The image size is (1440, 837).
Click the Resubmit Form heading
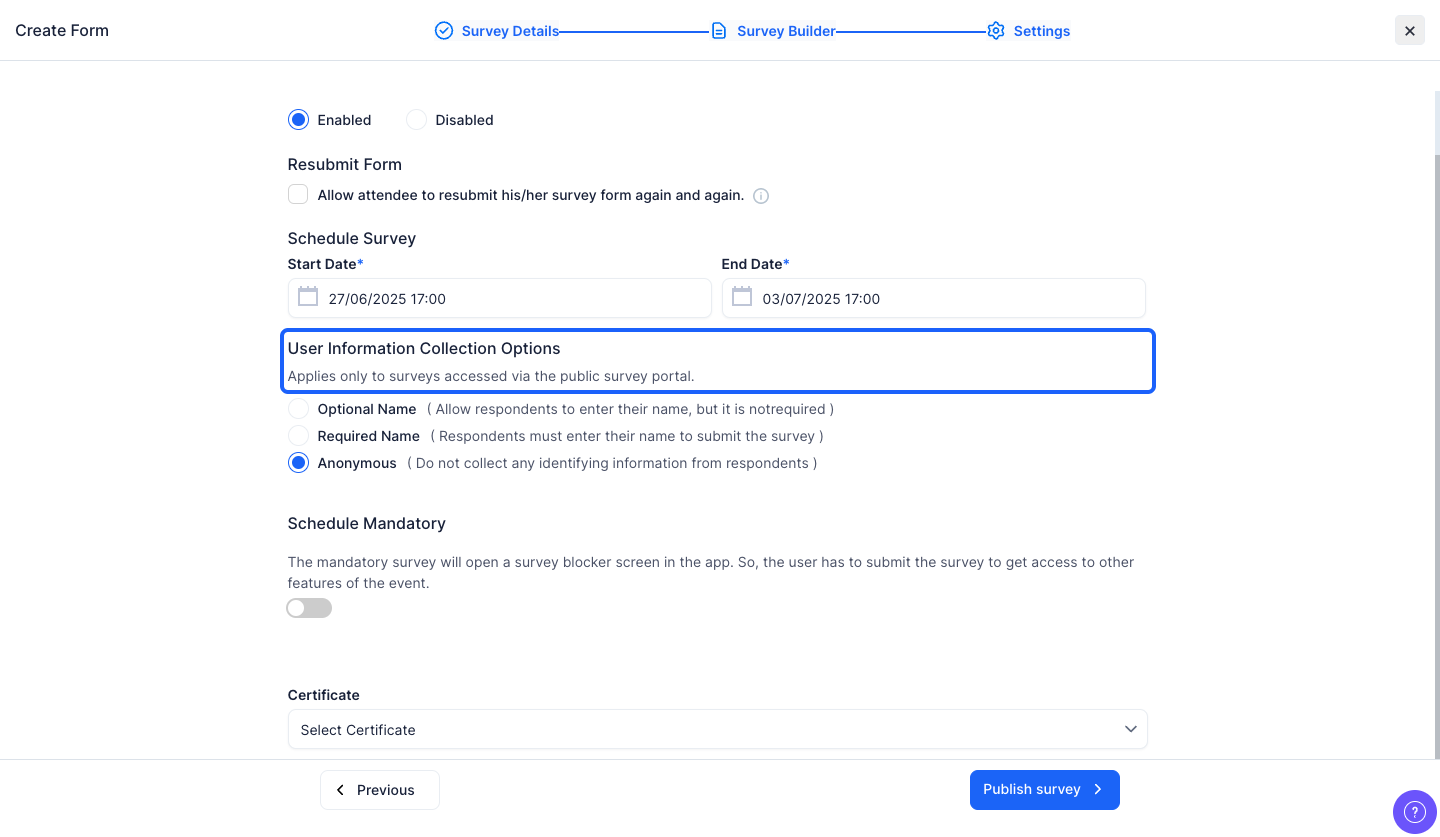pyautogui.click(x=345, y=165)
